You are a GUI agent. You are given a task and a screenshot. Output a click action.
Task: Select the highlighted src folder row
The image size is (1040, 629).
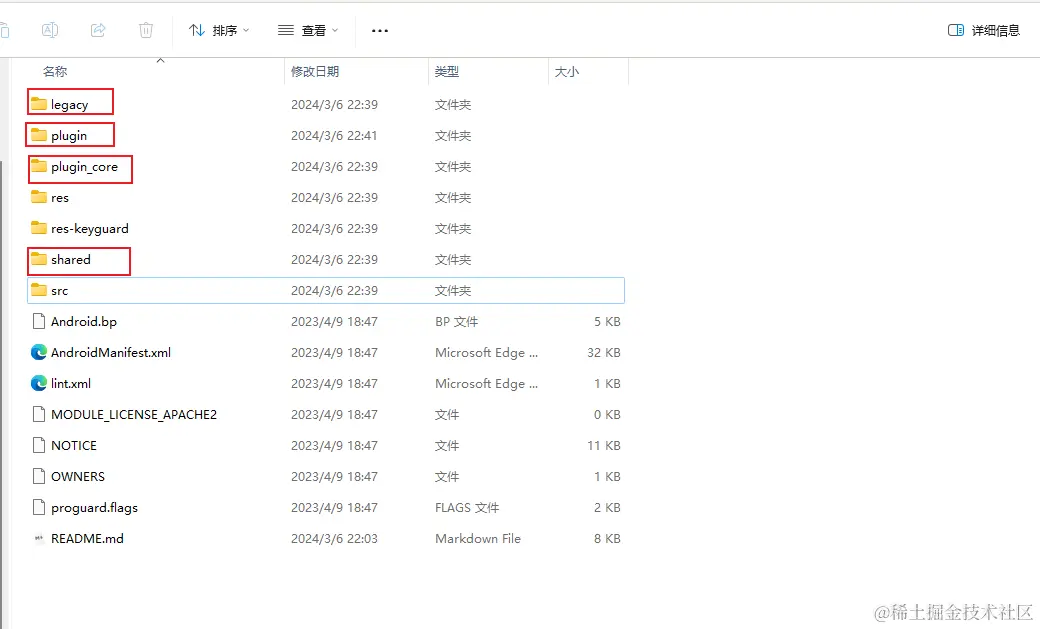300,290
